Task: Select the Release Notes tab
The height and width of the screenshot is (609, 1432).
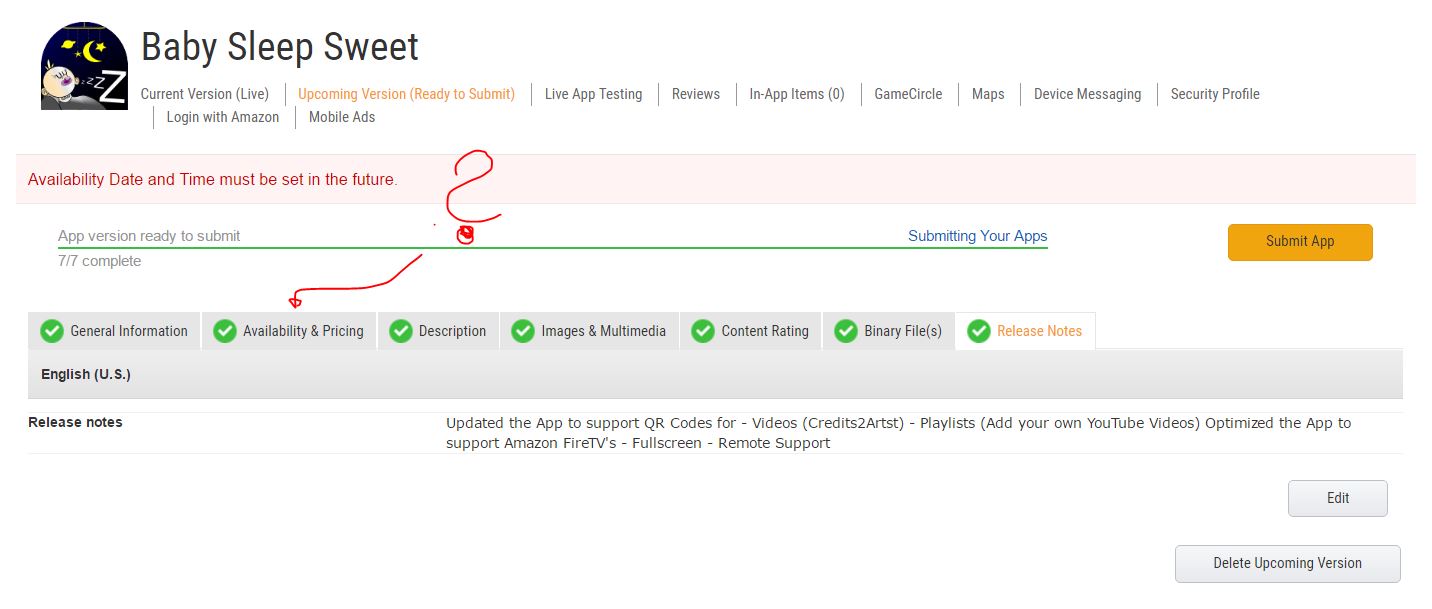Action: click(x=1025, y=331)
